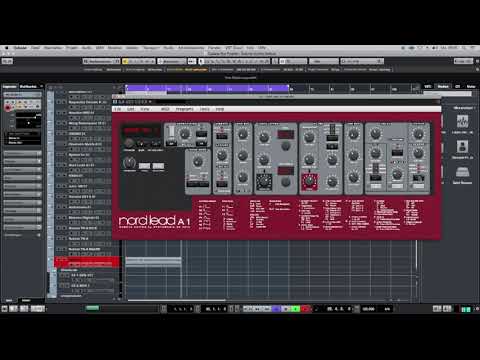The width and height of the screenshot is (480, 360).
Task: Click the search field in the Media tab
Action: click(x=447, y=94)
